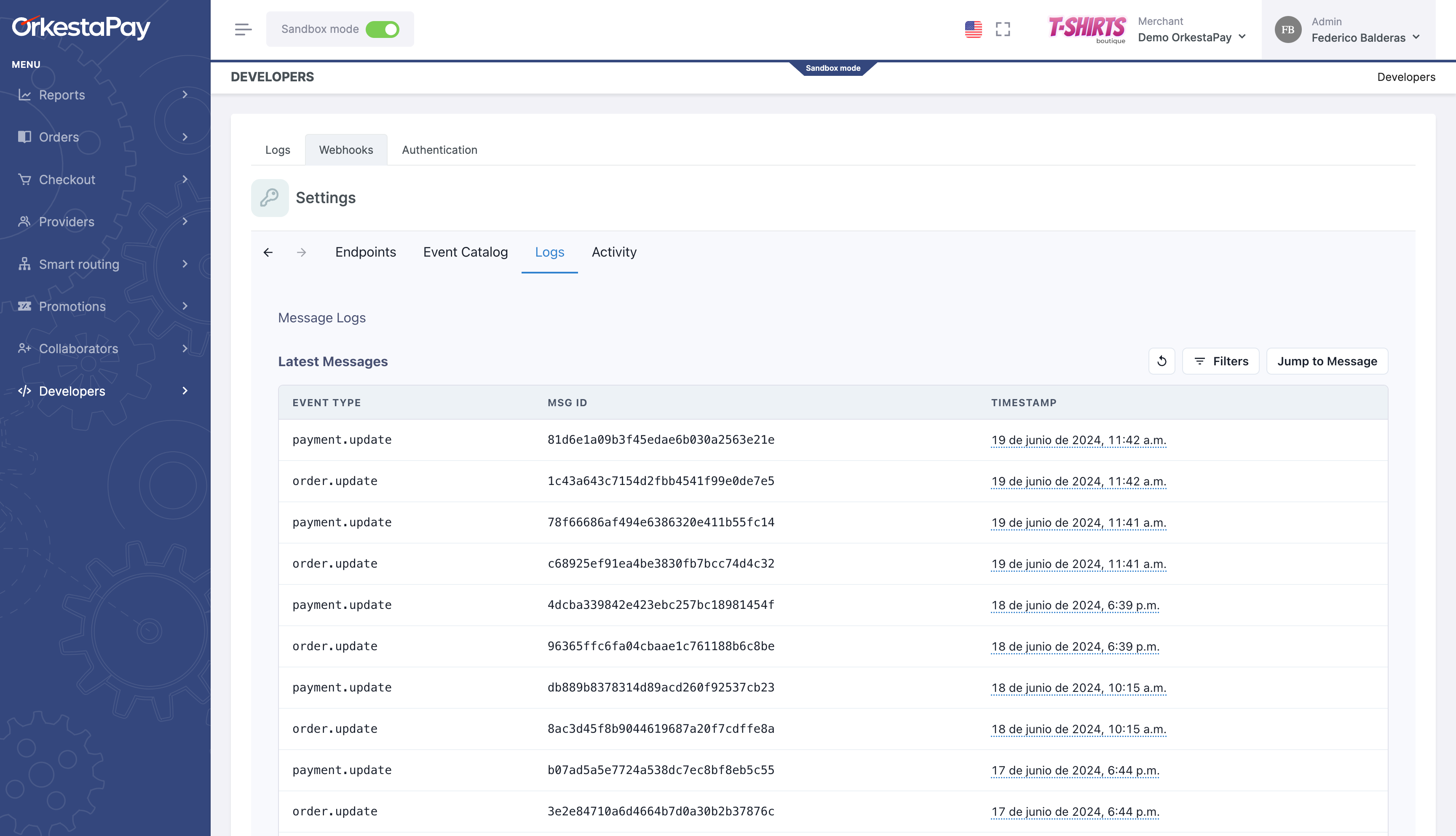Expand the Promotions menu chevron
This screenshot has width=1456, height=836.
click(185, 306)
